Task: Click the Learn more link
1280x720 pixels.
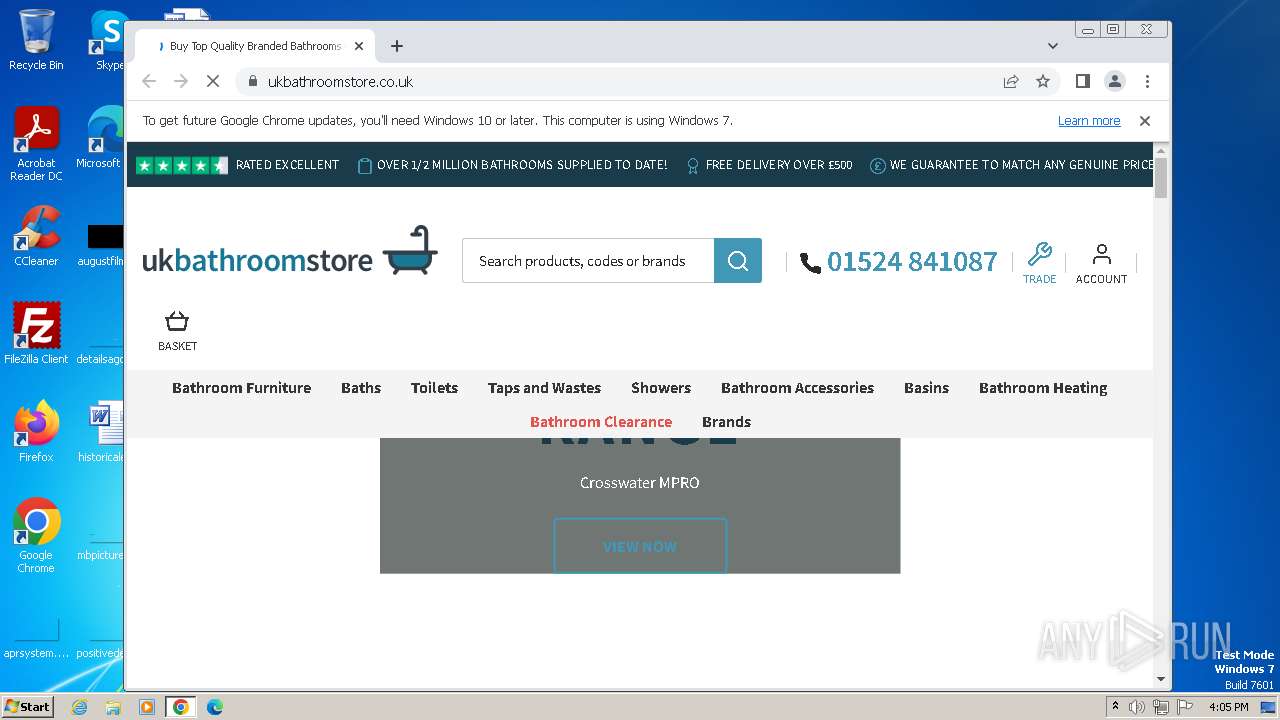Action: pos(1089,121)
